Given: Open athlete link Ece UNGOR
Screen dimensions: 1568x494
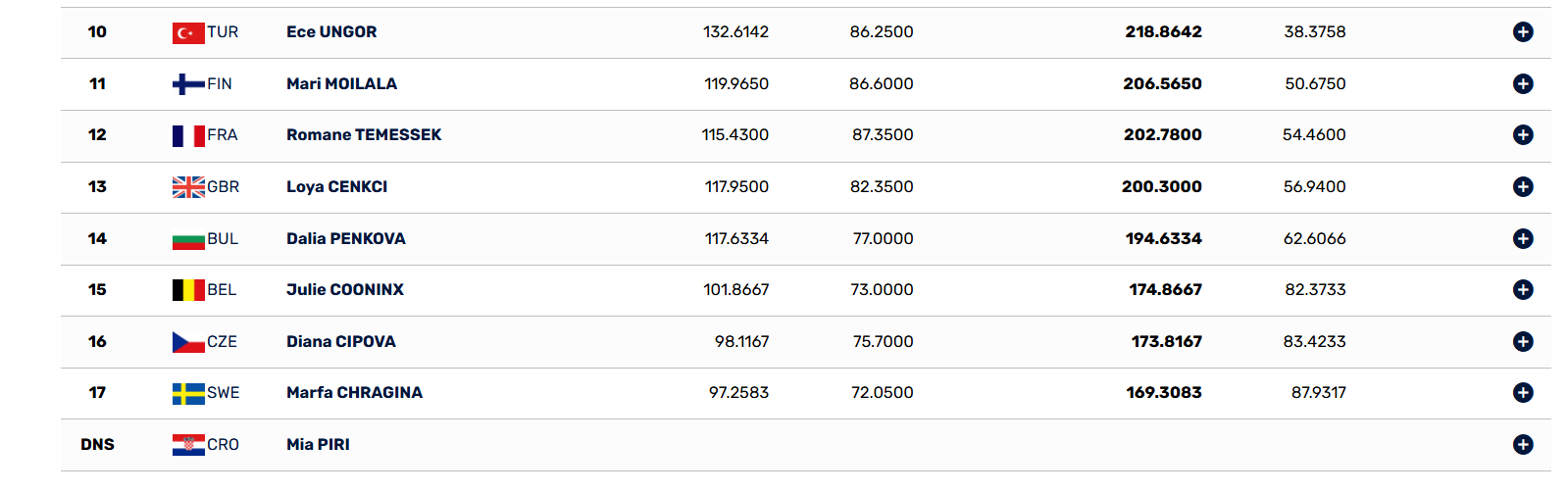Looking at the screenshot, I should click(x=331, y=31).
